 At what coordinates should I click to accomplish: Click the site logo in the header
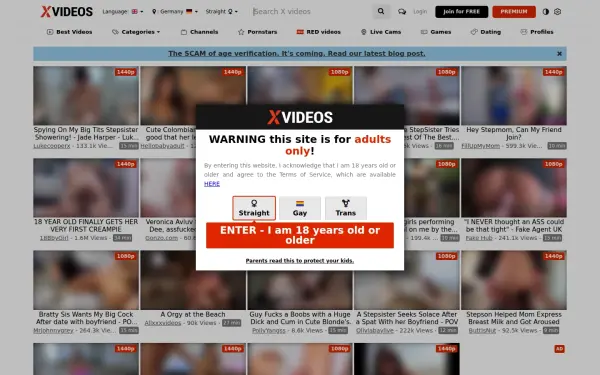[67, 11]
